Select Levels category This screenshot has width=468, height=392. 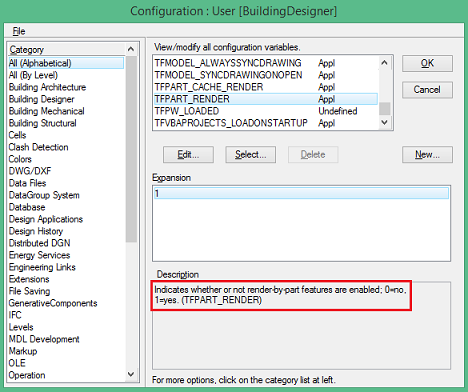66,327
